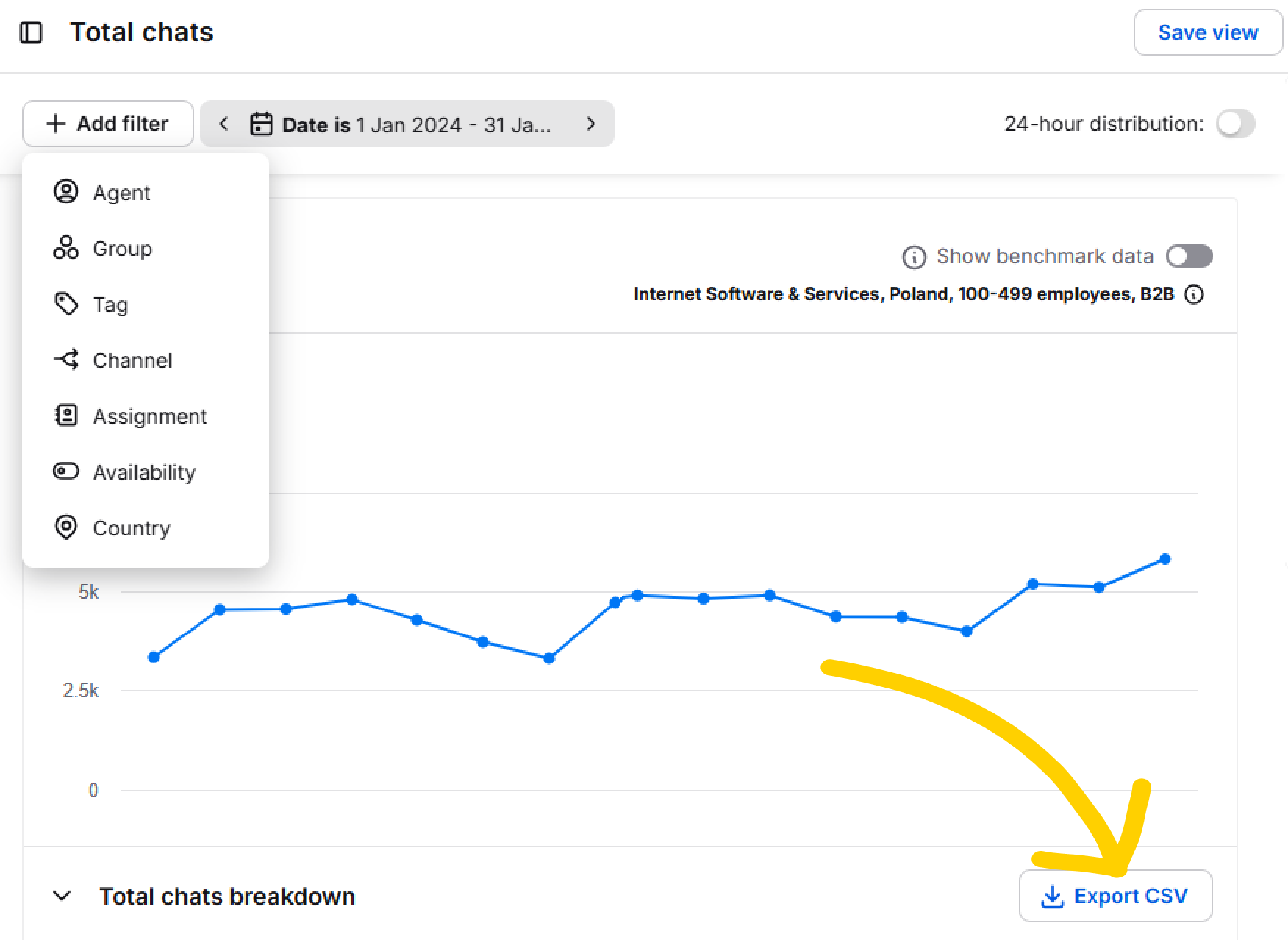The image size is (1288, 940).
Task: Turn on Show benchmark data switch
Action: (1189, 256)
